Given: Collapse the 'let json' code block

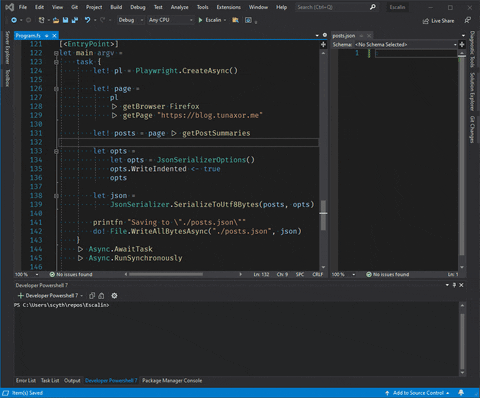Looking at the screenshot, I should (56, 196).
